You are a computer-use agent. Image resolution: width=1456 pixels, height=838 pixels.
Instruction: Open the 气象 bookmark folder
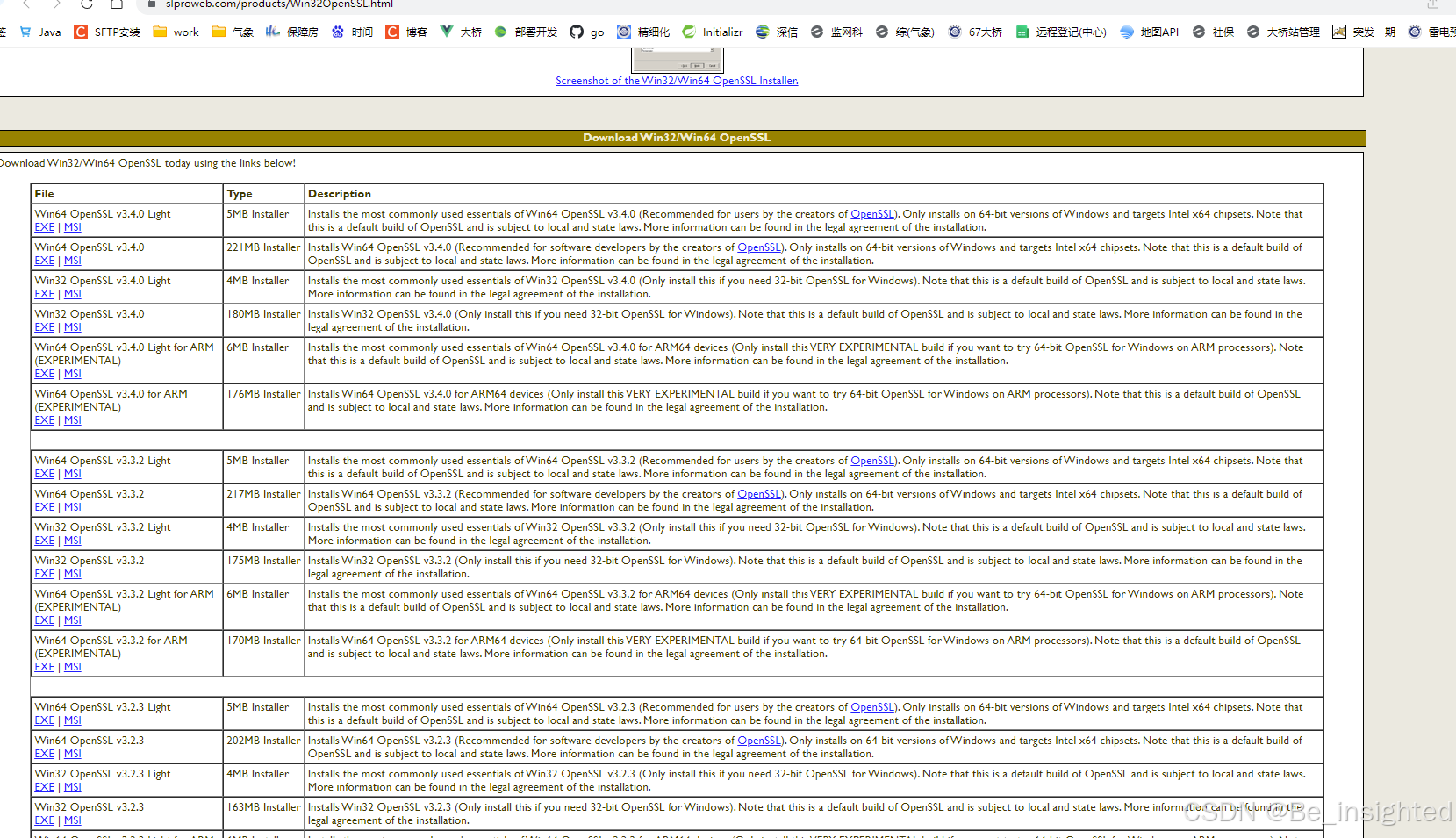click(x=233, y=32)
